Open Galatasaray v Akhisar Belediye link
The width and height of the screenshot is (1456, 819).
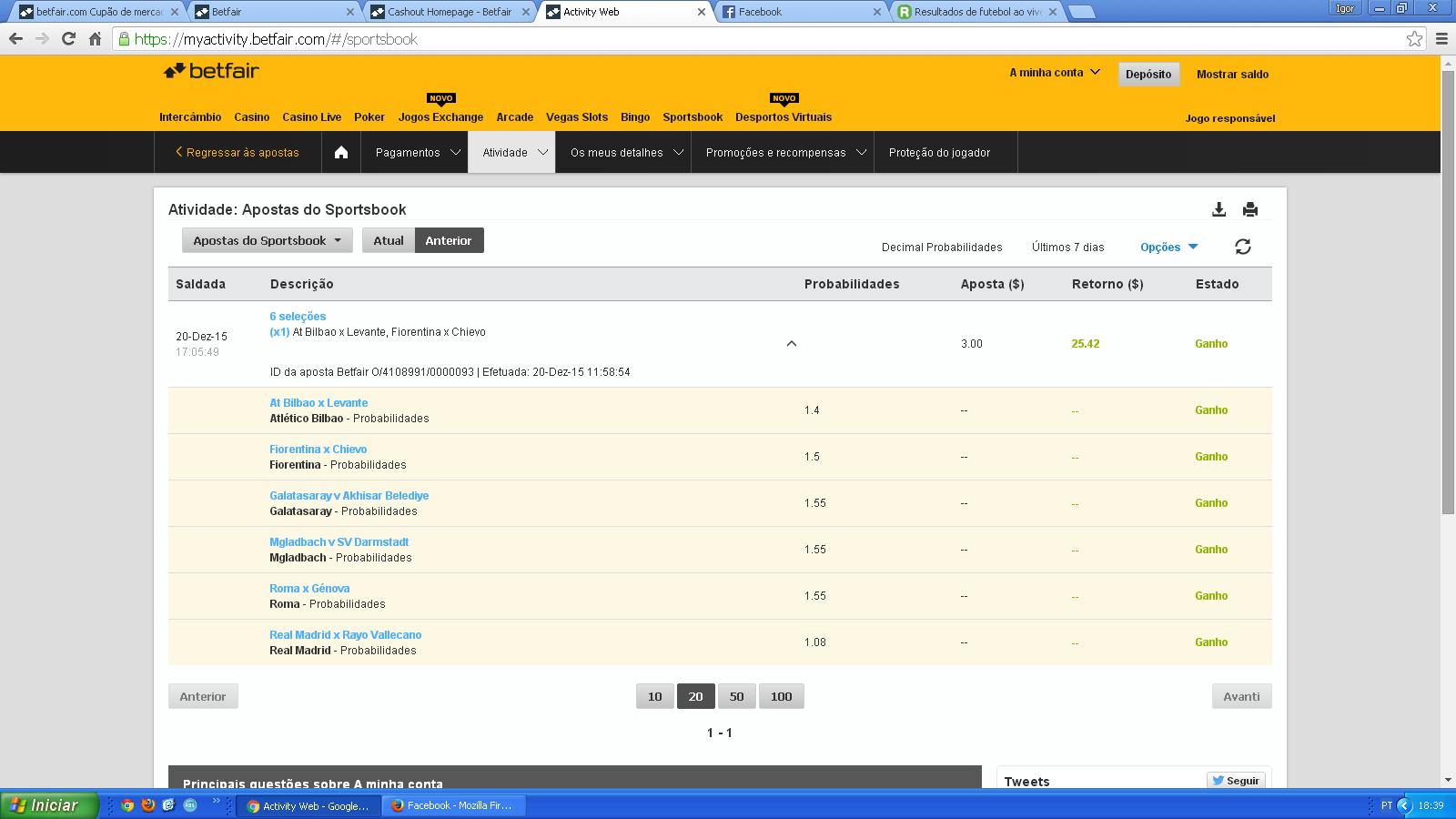349,495
